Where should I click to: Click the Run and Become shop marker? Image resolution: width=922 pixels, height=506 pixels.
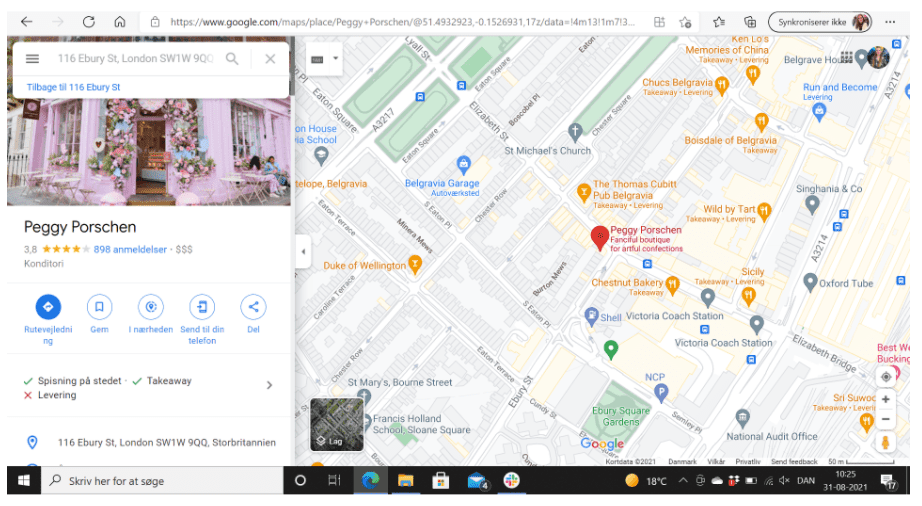(x=819, y=113)
